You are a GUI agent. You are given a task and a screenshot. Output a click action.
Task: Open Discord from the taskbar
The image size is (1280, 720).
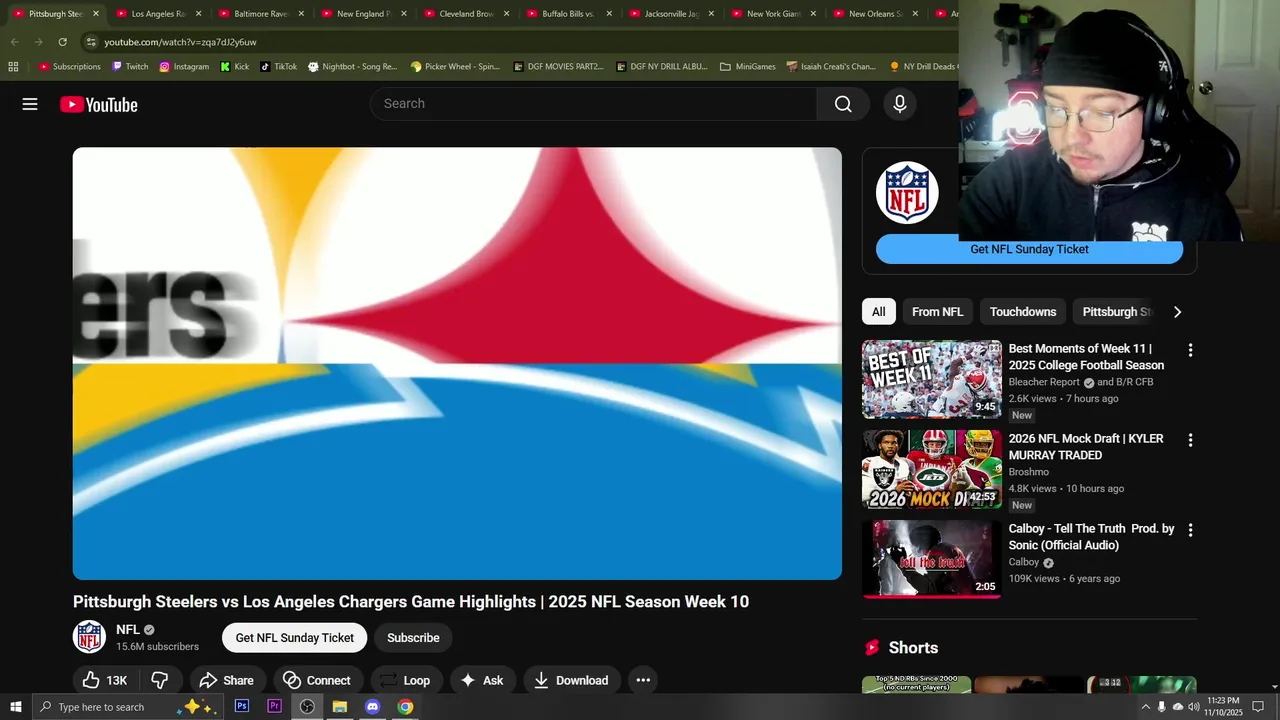tap(372, 707)
